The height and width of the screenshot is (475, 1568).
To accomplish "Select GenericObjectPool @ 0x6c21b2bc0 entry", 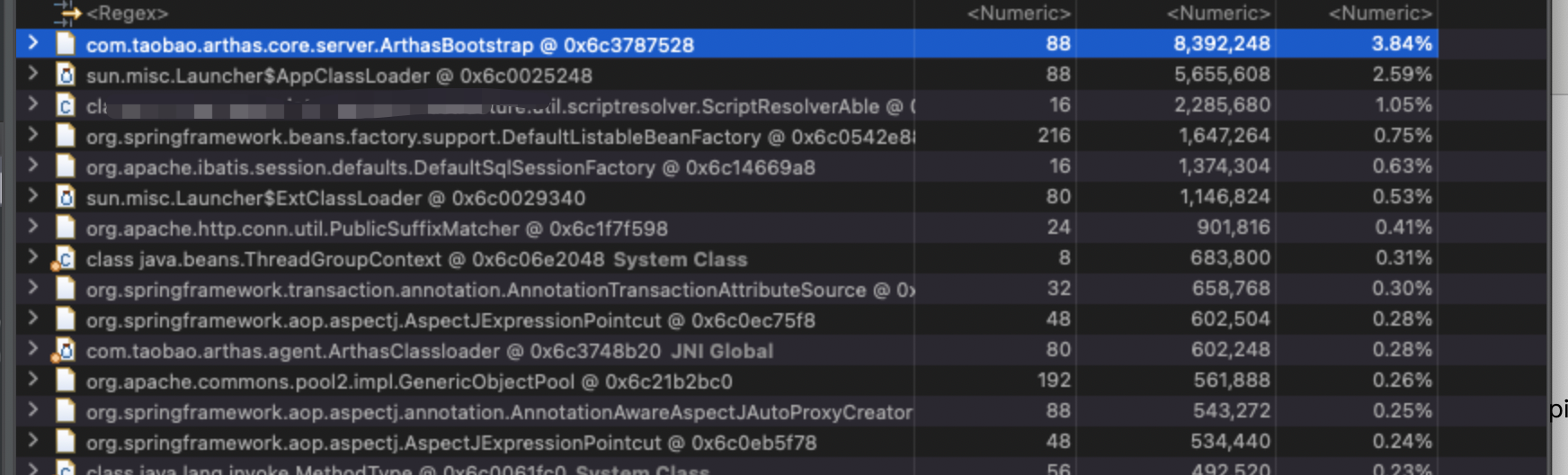I will (x=409, y=381).
